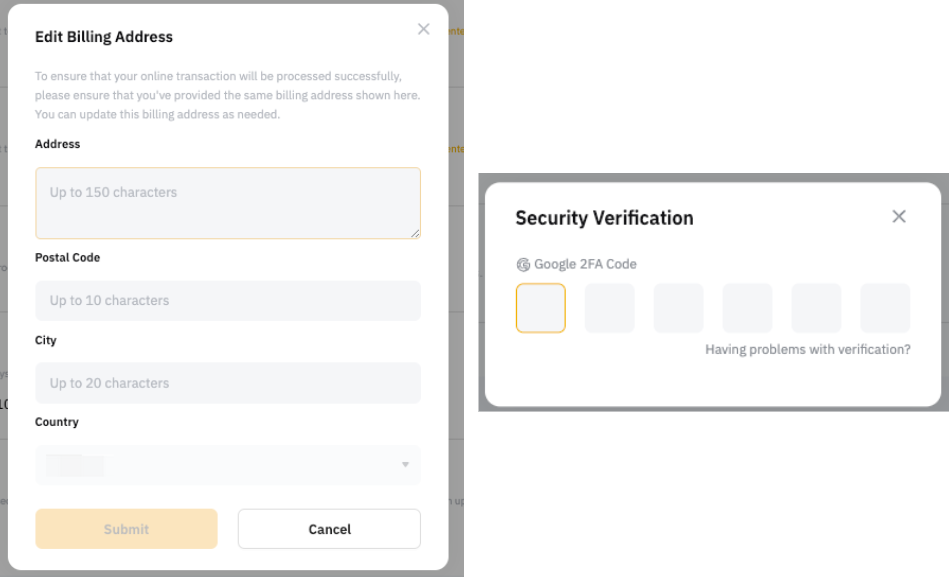Screen dimensions: 949x577
Task: Open the Country selection field
Action: click(228, 465)
